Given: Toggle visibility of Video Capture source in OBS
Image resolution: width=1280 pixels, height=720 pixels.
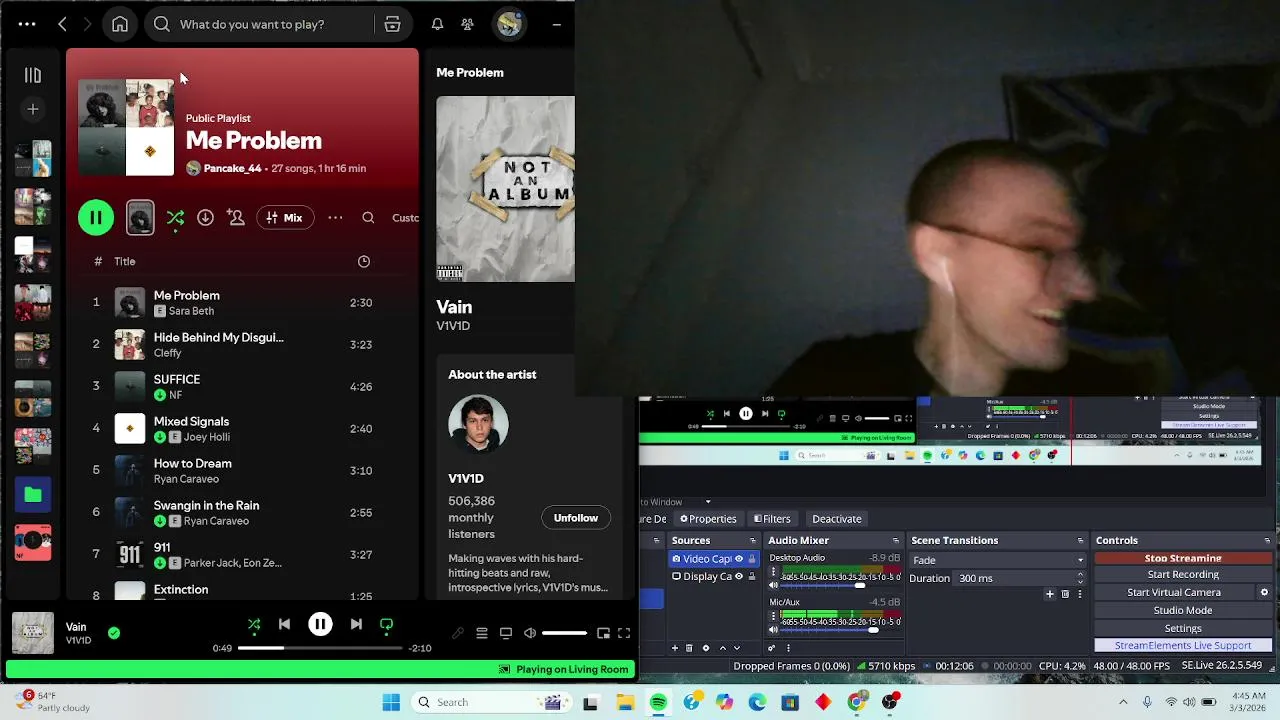Looking at the screenshot, I should 739,559.
